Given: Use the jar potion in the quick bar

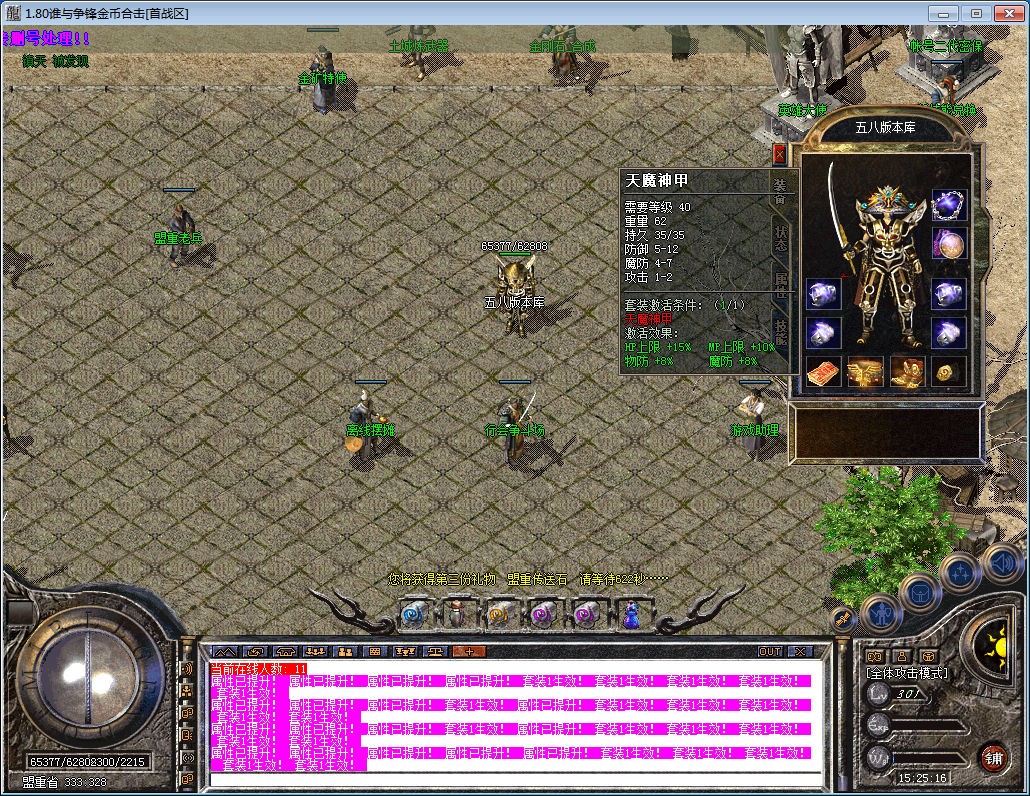Looking at the screenshot, I should (x=458, y=615).
